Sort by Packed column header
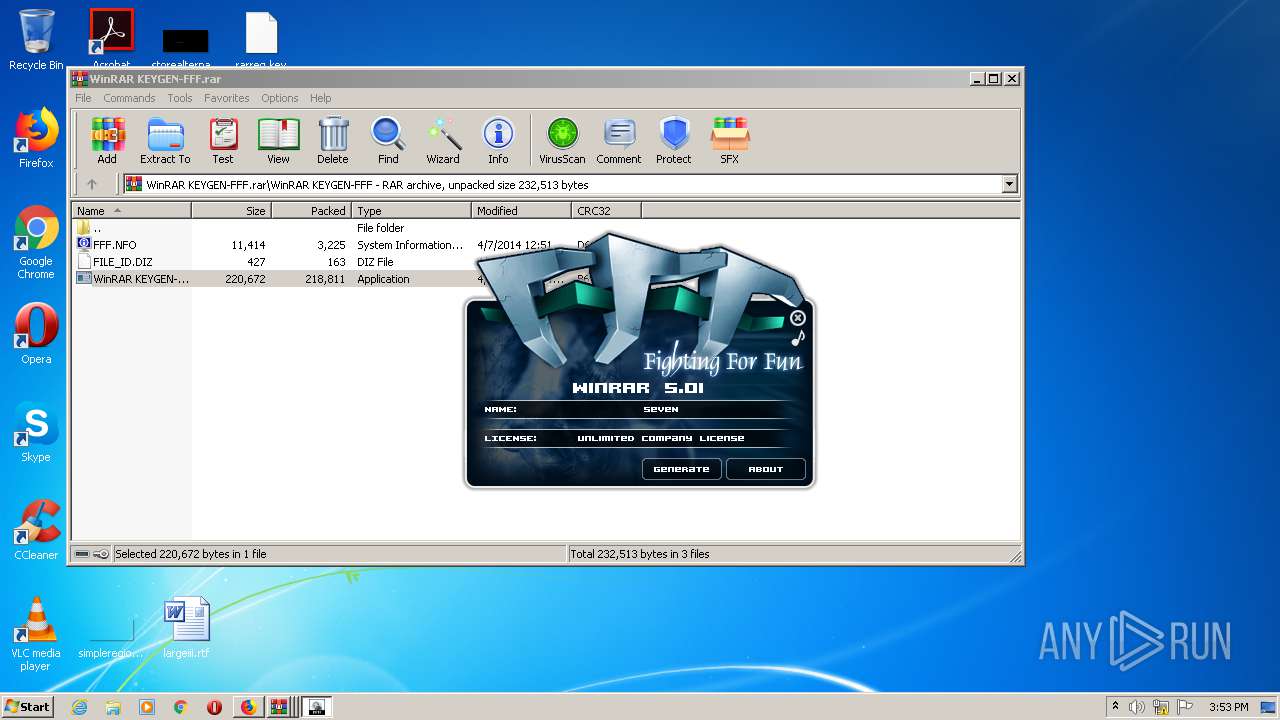Screen dimensions: 1280x720 tap(311, 210)
